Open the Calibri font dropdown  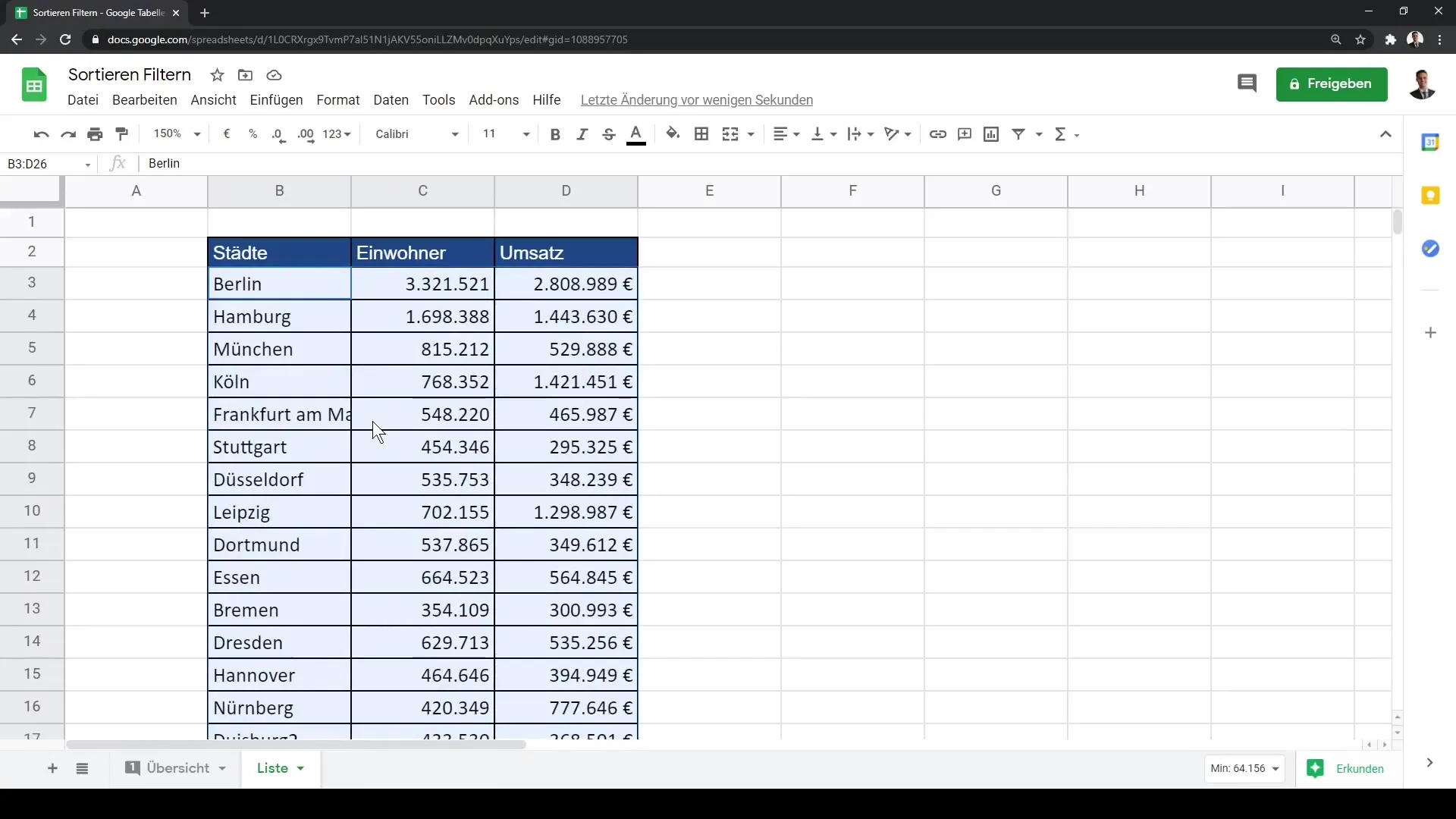click(x=417, y=134)
